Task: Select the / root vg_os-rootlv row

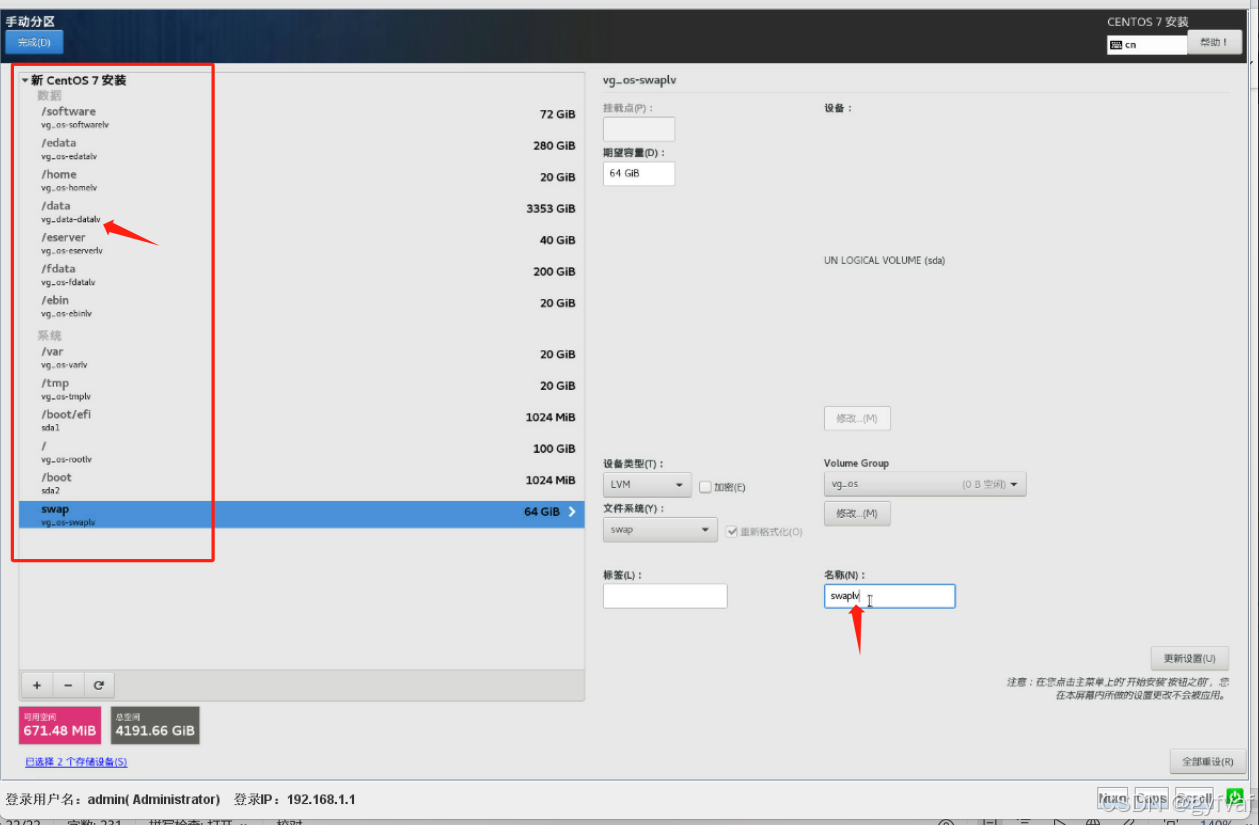Action: (301, 452)
